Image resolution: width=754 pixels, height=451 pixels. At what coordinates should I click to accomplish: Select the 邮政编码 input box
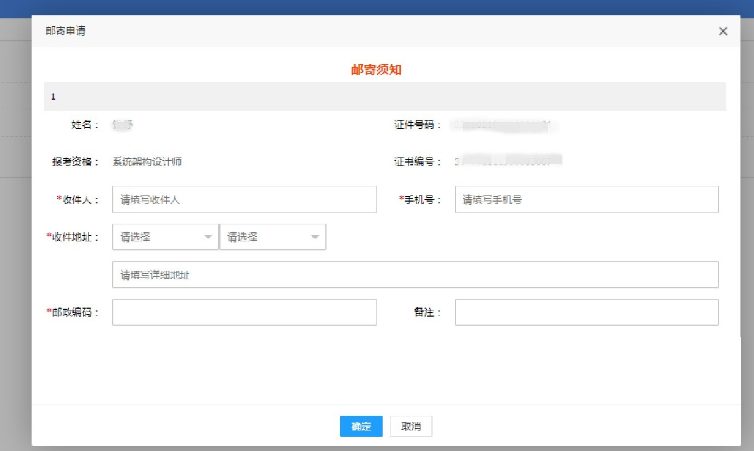244,312
